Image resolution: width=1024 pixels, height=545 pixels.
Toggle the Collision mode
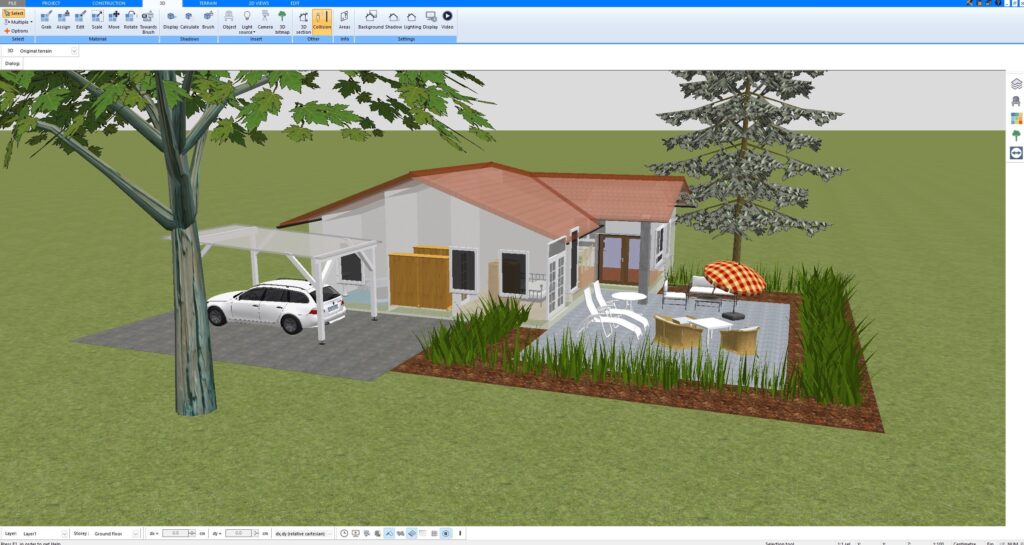322,20
